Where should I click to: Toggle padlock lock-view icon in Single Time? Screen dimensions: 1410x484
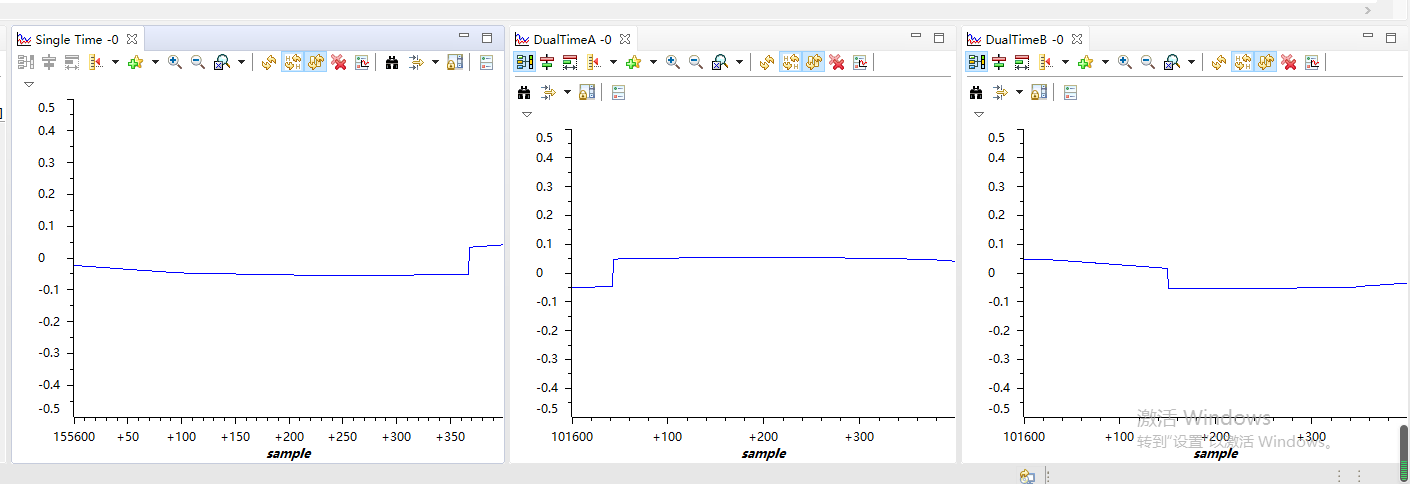(x=455, y=62)
